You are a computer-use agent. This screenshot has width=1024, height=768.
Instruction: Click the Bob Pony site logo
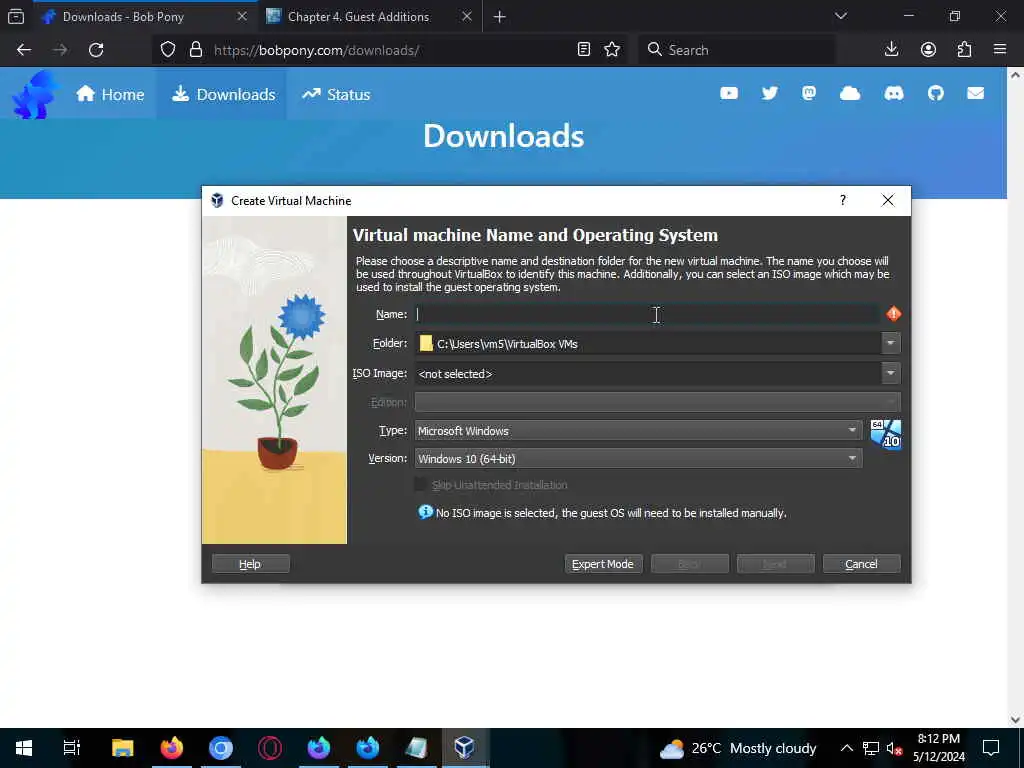(34, 95)
